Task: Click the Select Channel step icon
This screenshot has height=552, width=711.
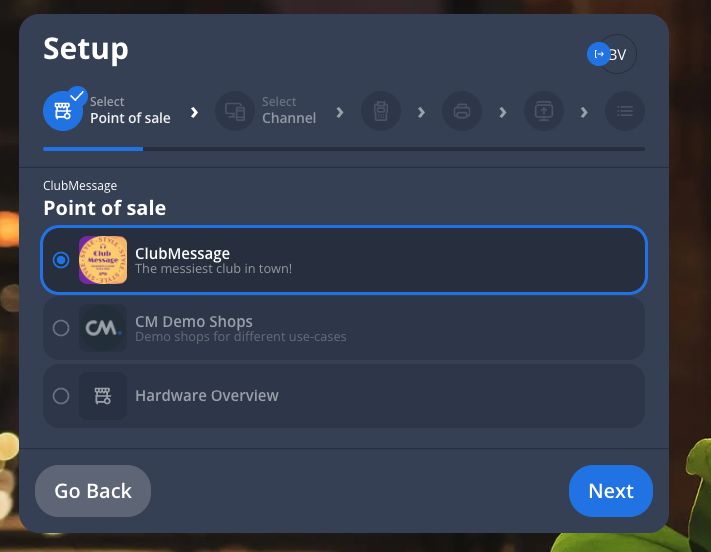Action: tap(235, 110)
